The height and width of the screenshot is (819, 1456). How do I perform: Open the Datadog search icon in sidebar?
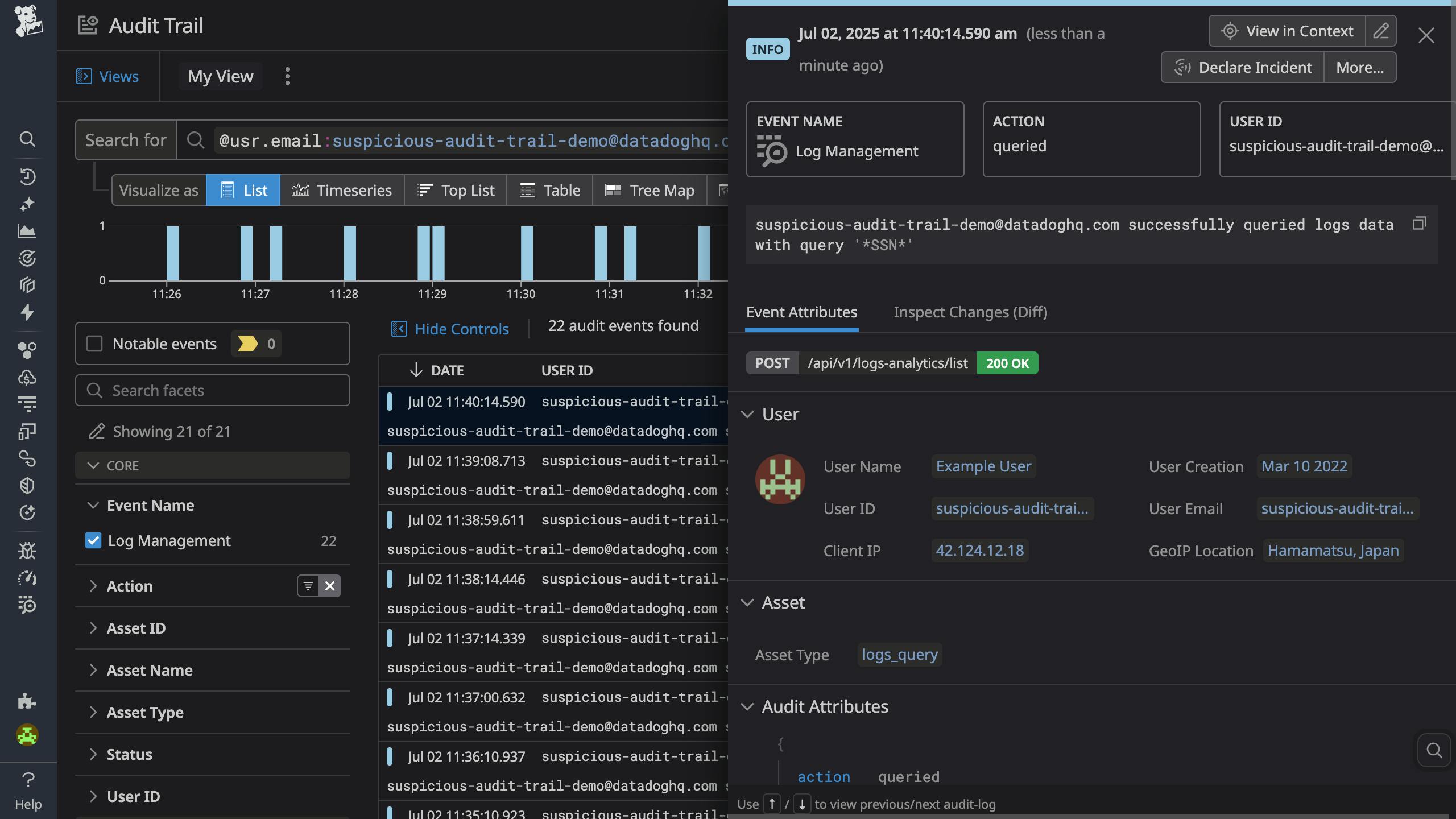[27, 139]
